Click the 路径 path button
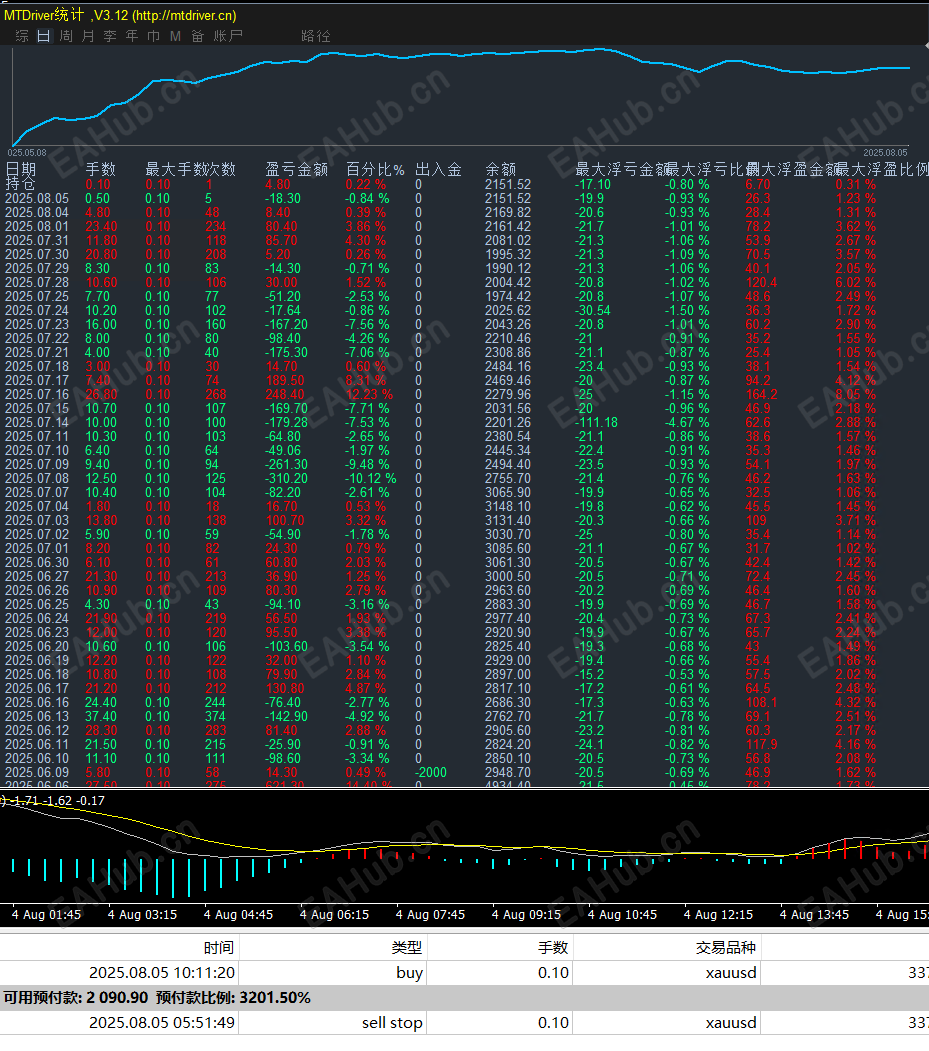The width and height of the screenshot is (929, 1051). pos(315,36)
